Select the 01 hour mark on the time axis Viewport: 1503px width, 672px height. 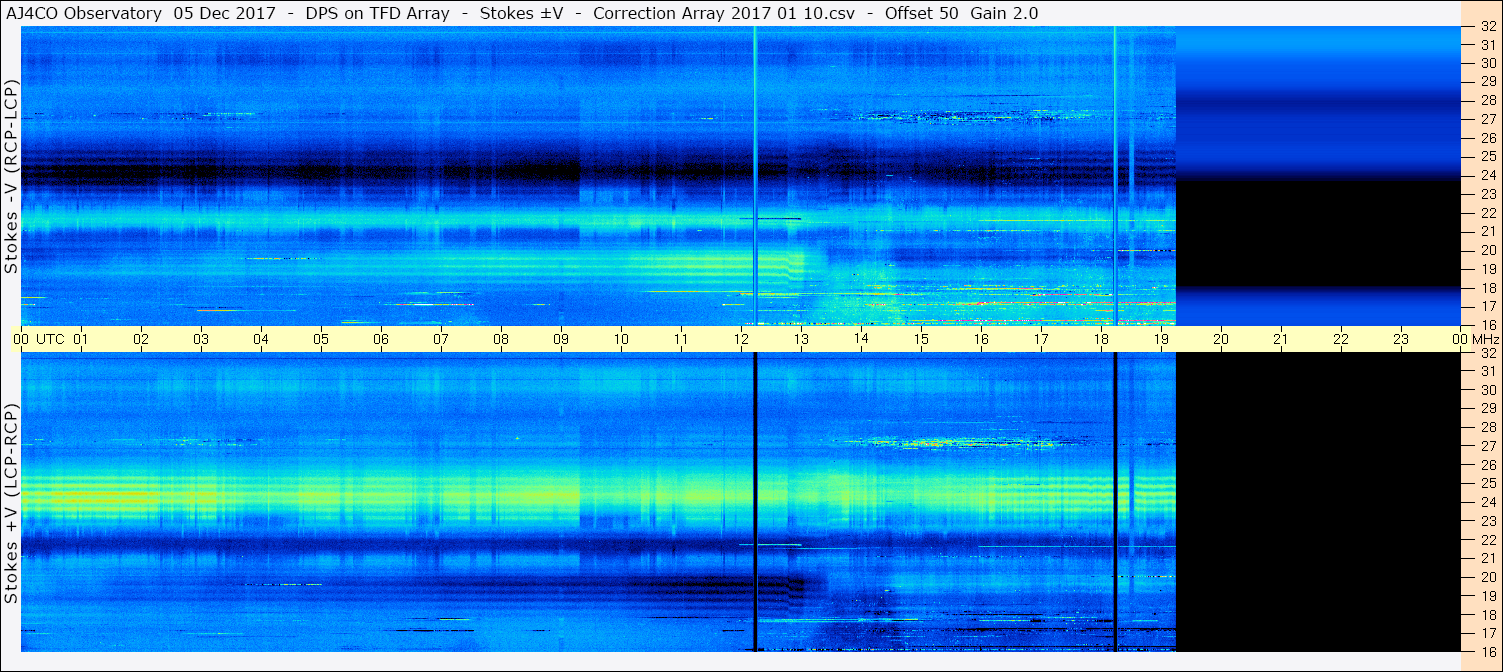coord(81,339)
